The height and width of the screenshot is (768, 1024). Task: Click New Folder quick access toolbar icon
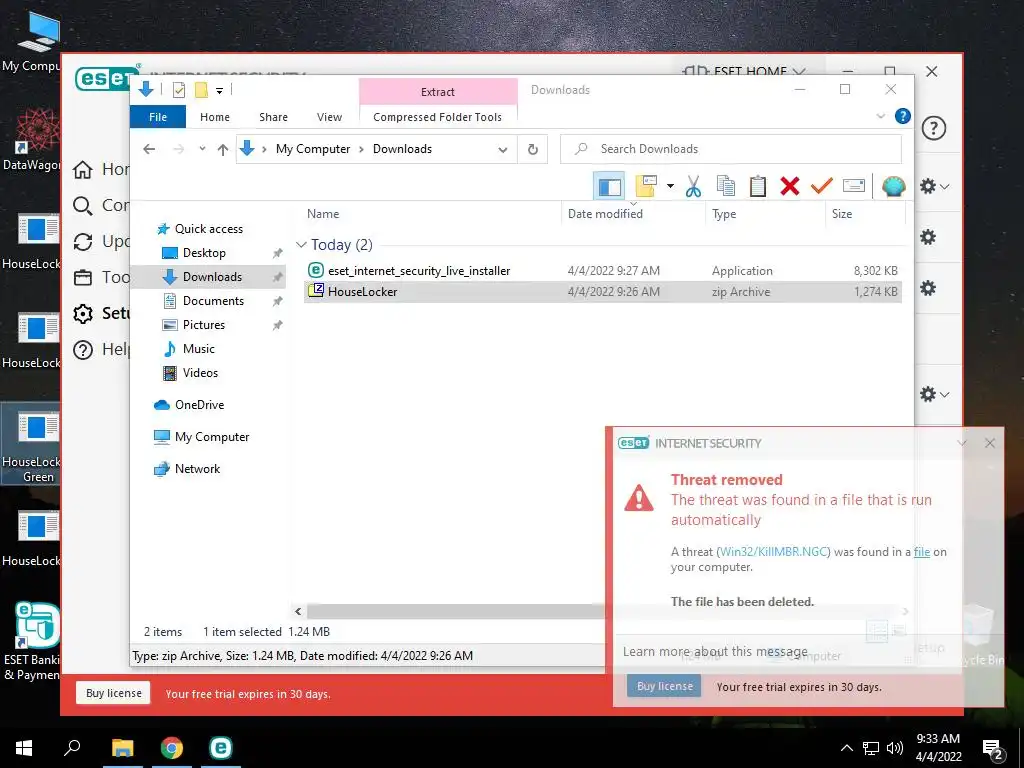click(x=201, y=90)
